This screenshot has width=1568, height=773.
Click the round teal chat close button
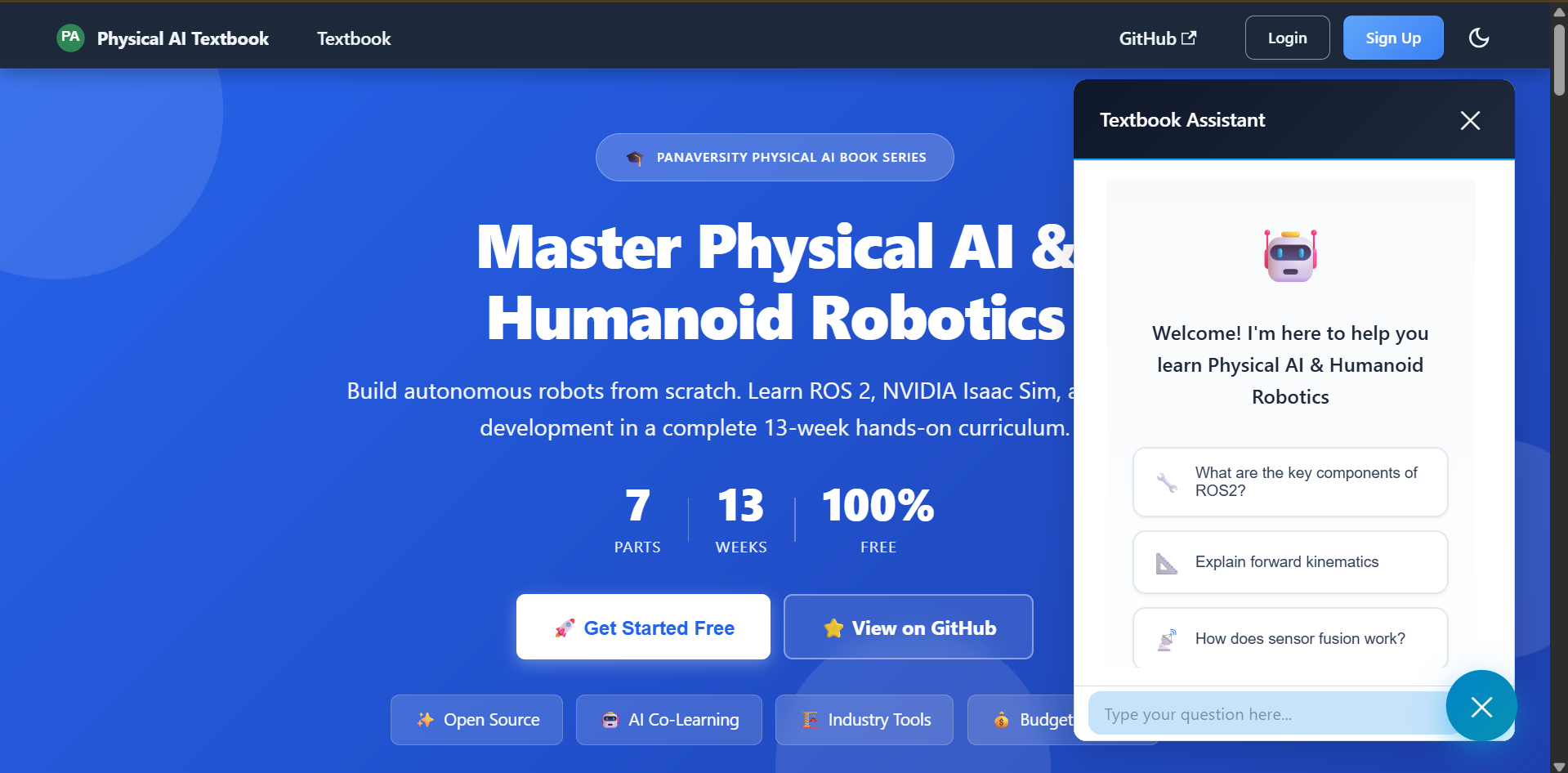coord(1481,706)
